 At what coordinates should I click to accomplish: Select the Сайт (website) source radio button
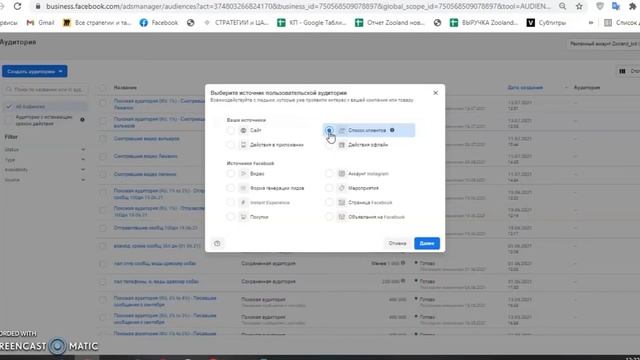click(x=231, y=130)
